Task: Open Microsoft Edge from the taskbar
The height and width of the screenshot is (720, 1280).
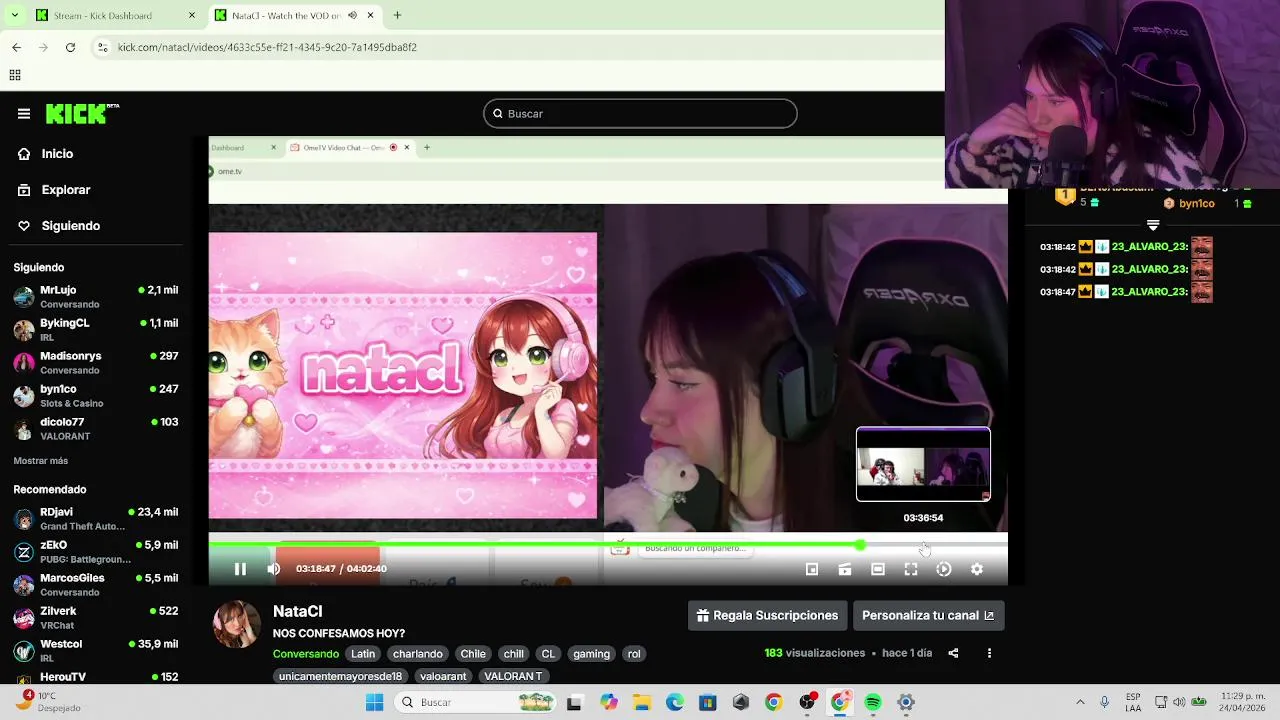Action: pyautogui.click(x=675, y=703)
